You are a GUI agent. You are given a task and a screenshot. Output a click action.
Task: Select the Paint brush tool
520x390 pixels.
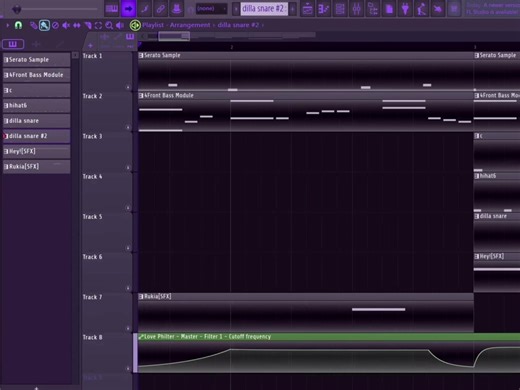coord(44,25)
